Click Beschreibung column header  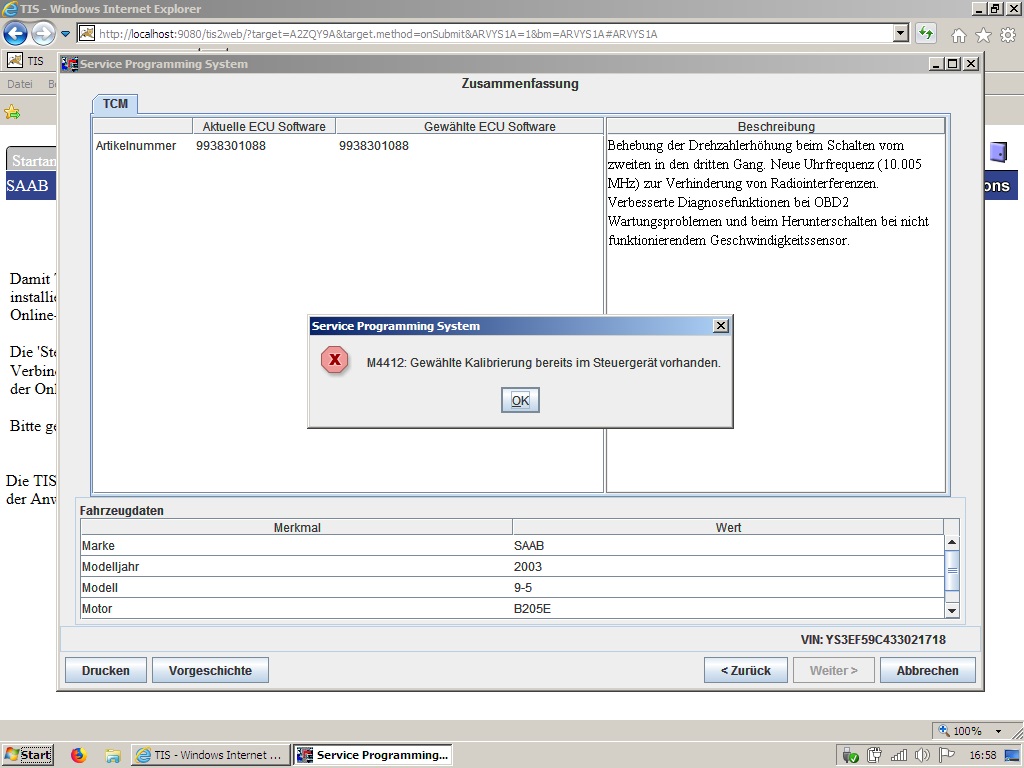coord(776,126)
